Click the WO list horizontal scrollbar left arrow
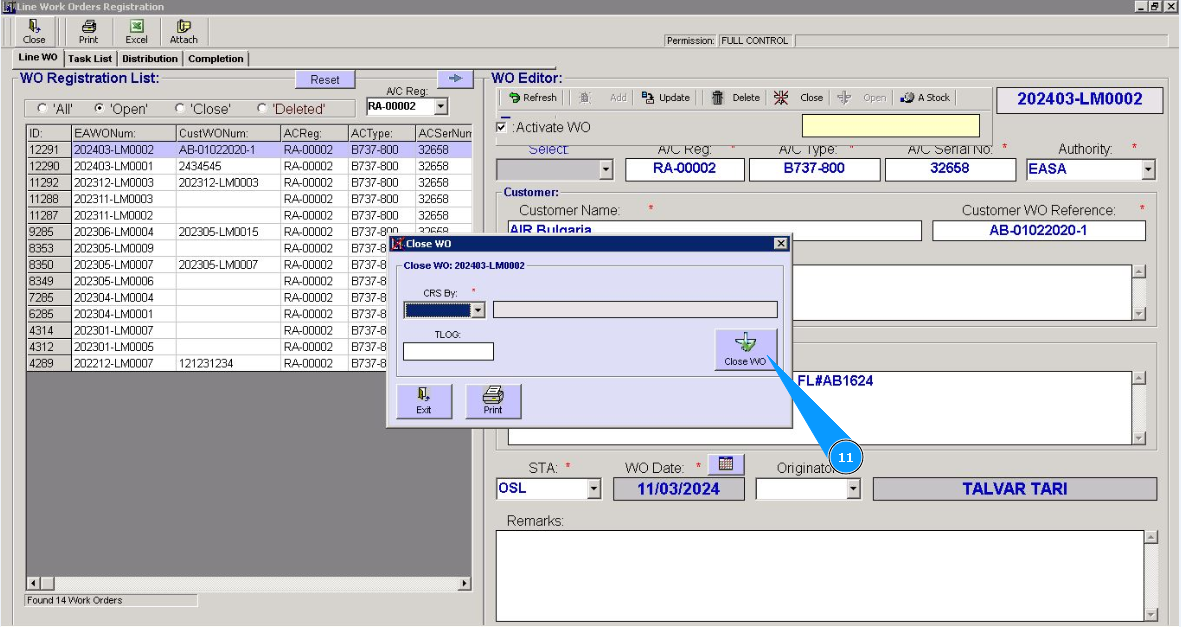The width and height of the screenshot is (1181, 629). coord(33,584)
